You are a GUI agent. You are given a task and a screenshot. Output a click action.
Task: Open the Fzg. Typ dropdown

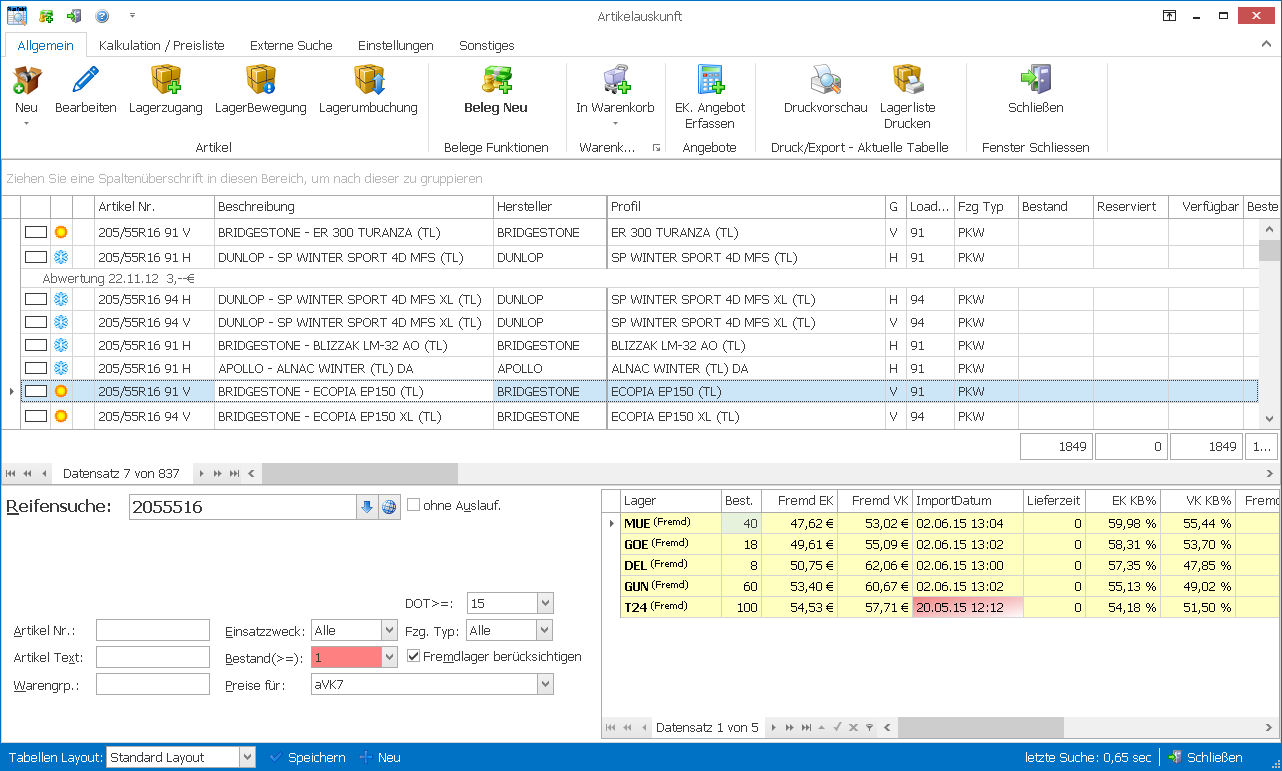click(545, 630)
